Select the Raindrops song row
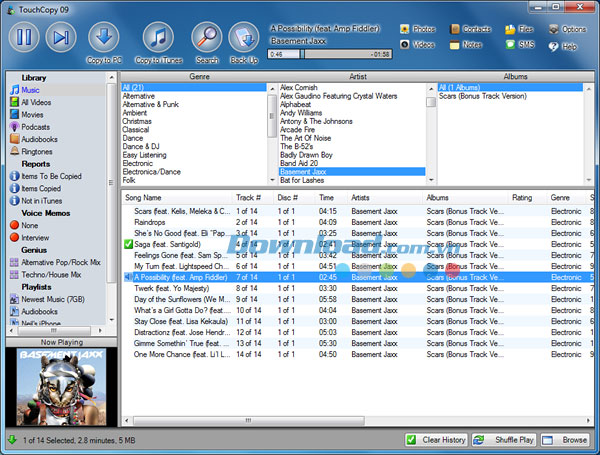This screenshot has height=455, width=600. 357,222
